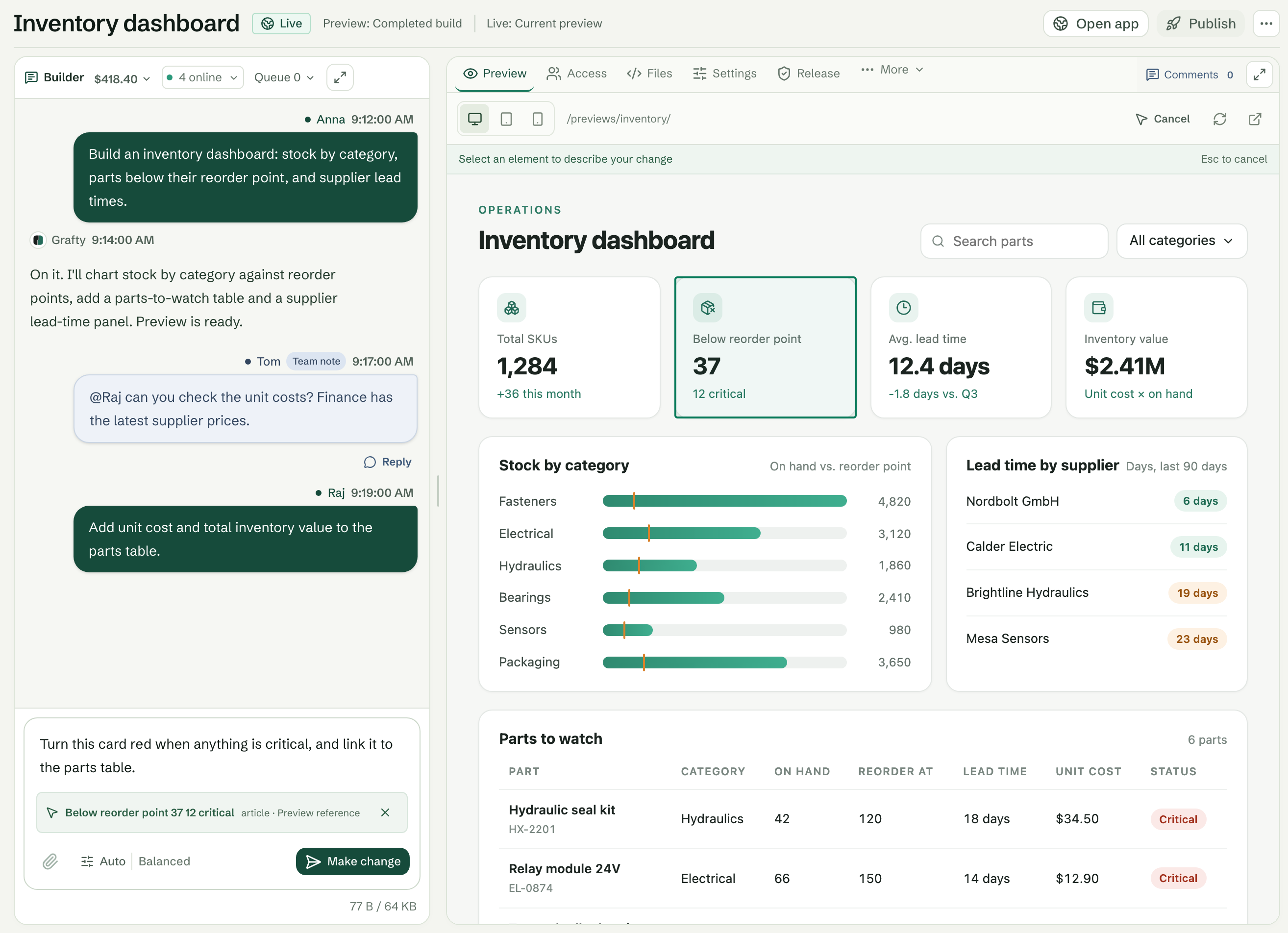Image resolution: width=1288 pixels, height=933 pixels.
Task: Open the Queue 0 dropdown
Action: (x=284, y=77)
